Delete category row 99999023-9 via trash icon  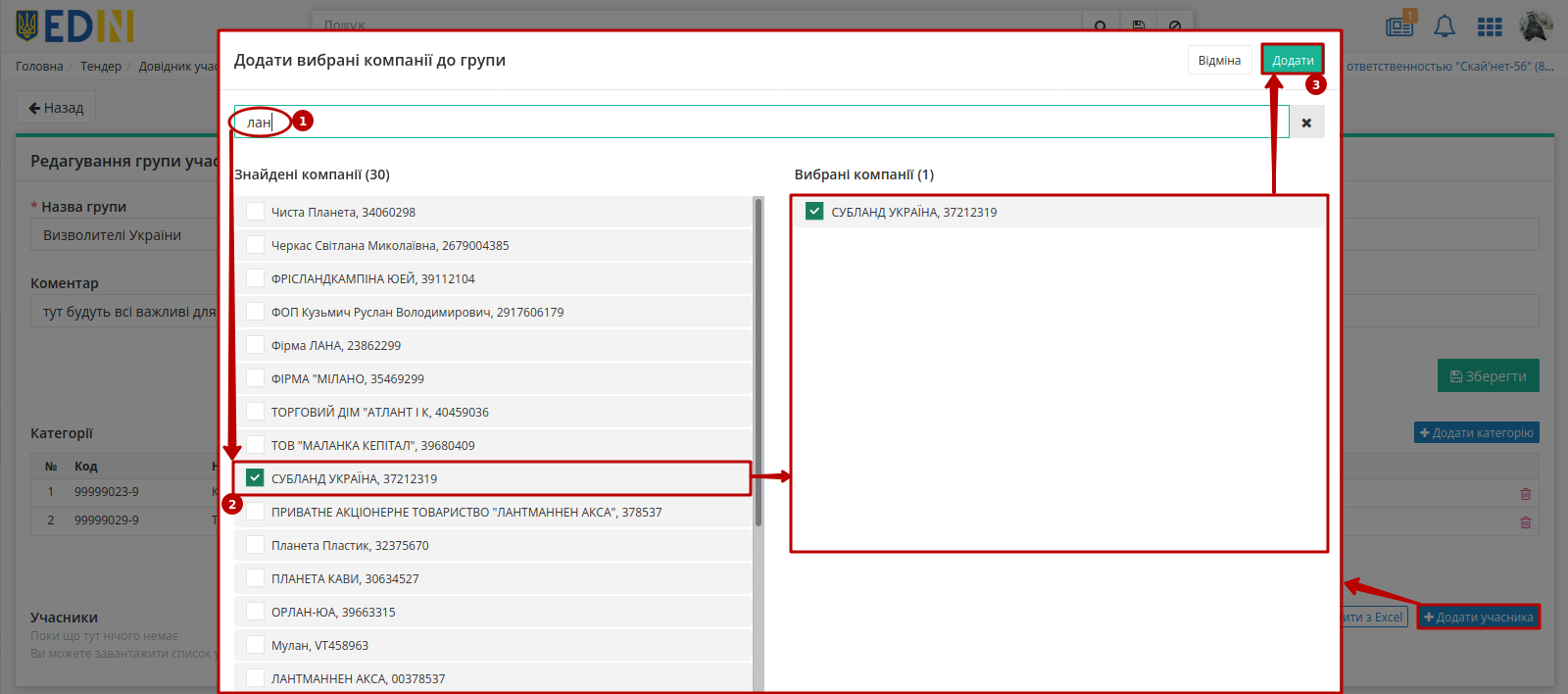click(x=1525, y=494)
